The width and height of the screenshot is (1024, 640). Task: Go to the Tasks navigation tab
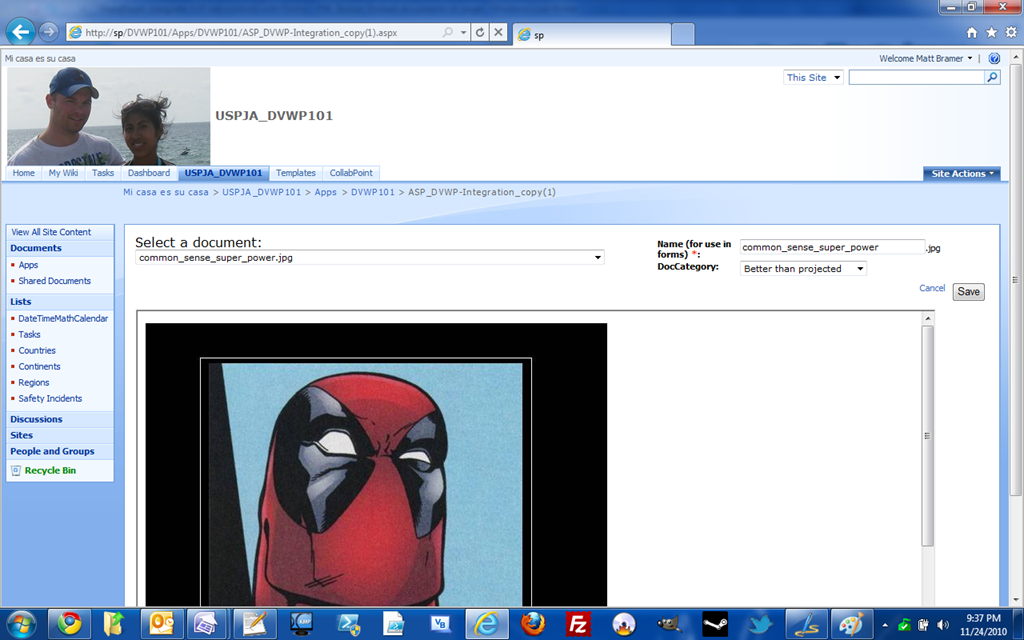[103, 173]
